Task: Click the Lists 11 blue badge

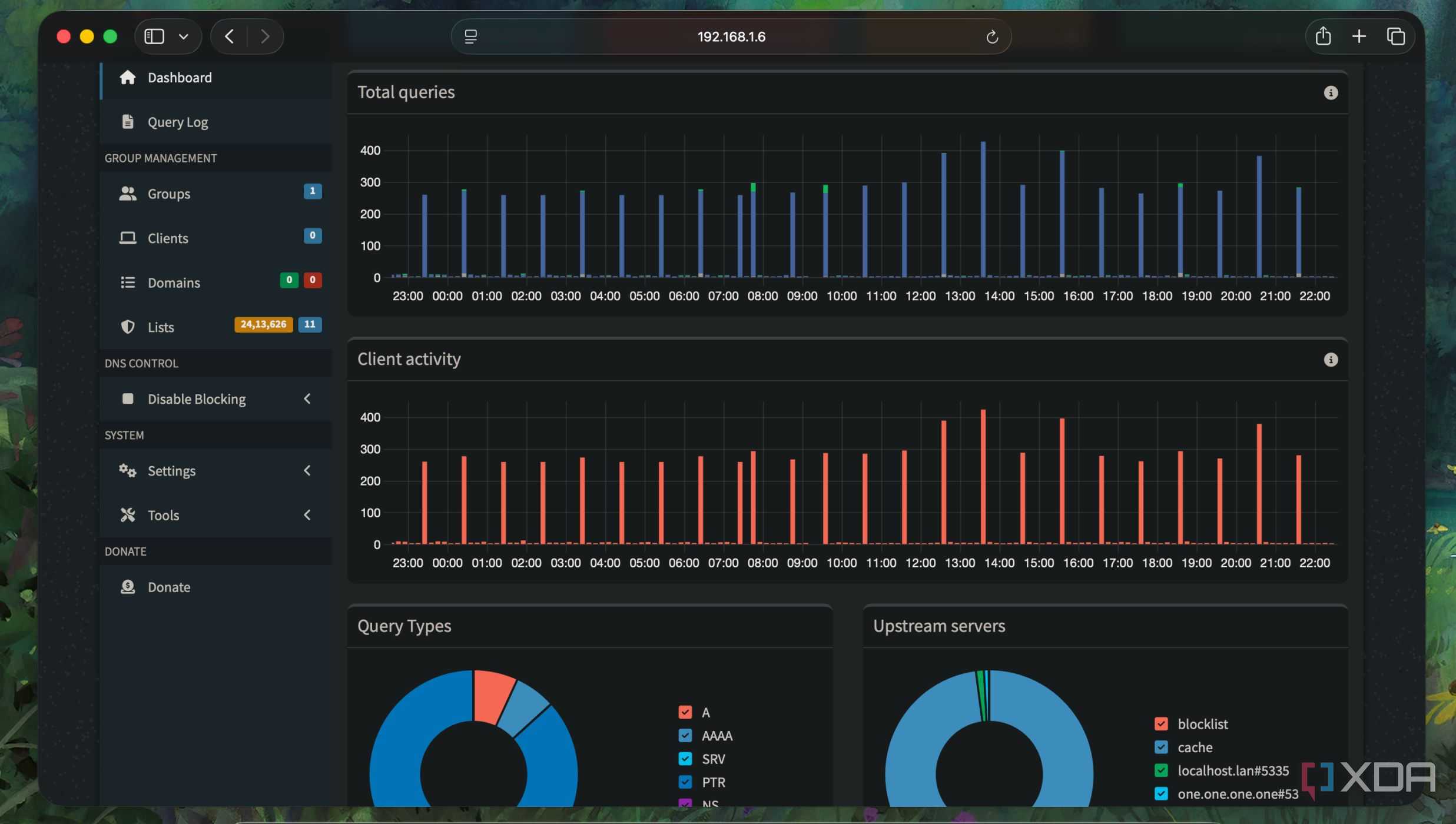Action: 310,324
